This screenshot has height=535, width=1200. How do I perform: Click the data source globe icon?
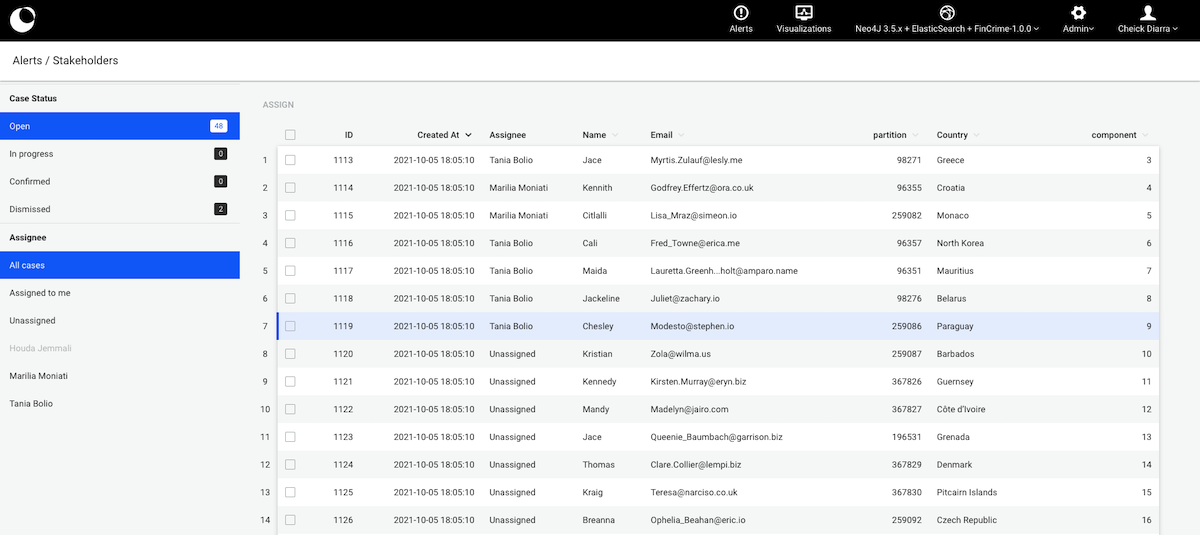pos(947,13)
